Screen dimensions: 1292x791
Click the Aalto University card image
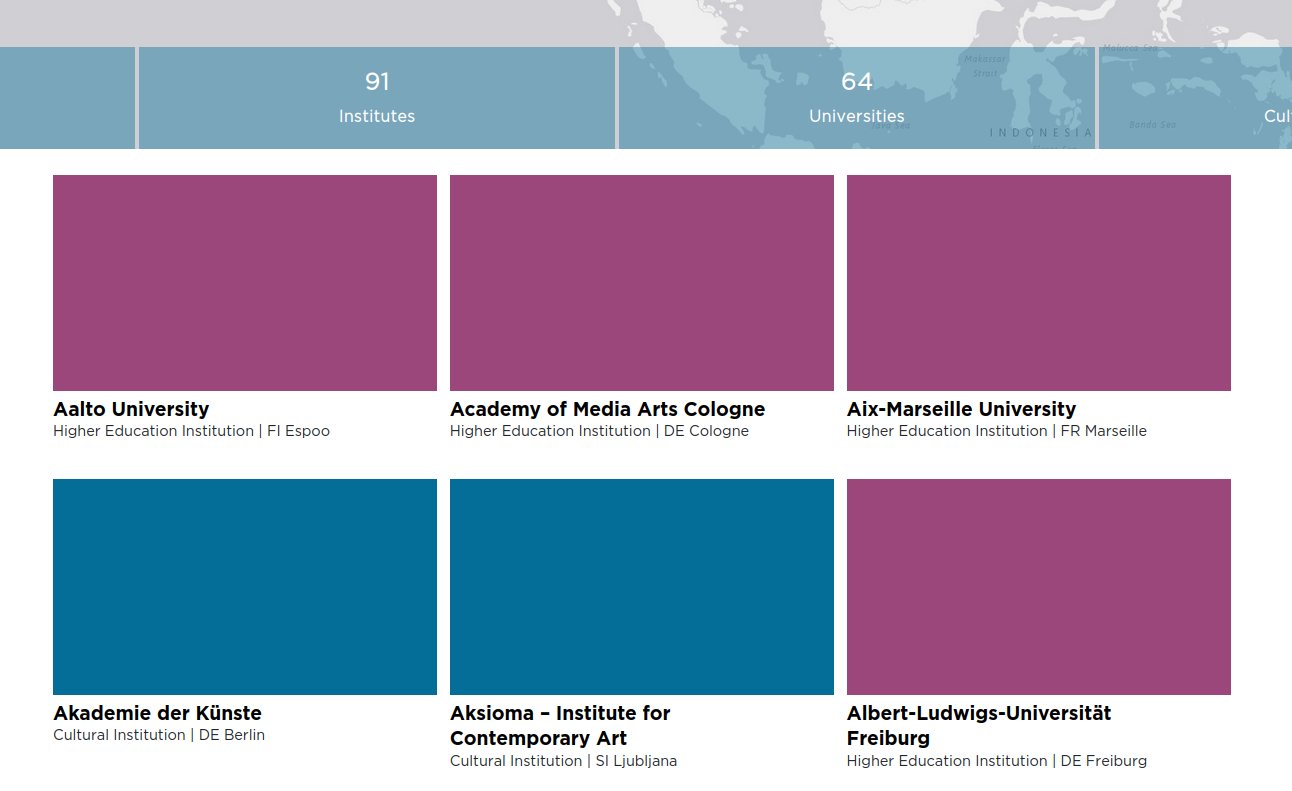point(244,282)
